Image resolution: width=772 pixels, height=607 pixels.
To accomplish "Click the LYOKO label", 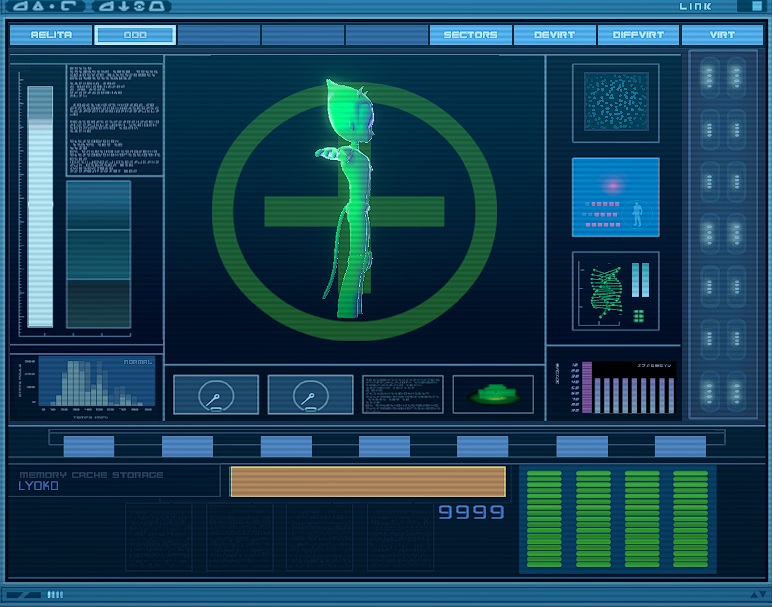I will (x=38, y=486).
